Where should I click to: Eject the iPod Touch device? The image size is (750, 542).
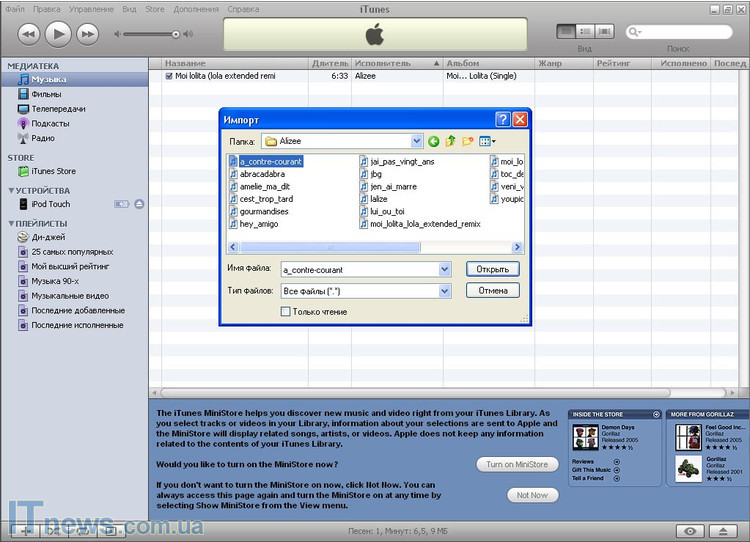click(139, 204)
